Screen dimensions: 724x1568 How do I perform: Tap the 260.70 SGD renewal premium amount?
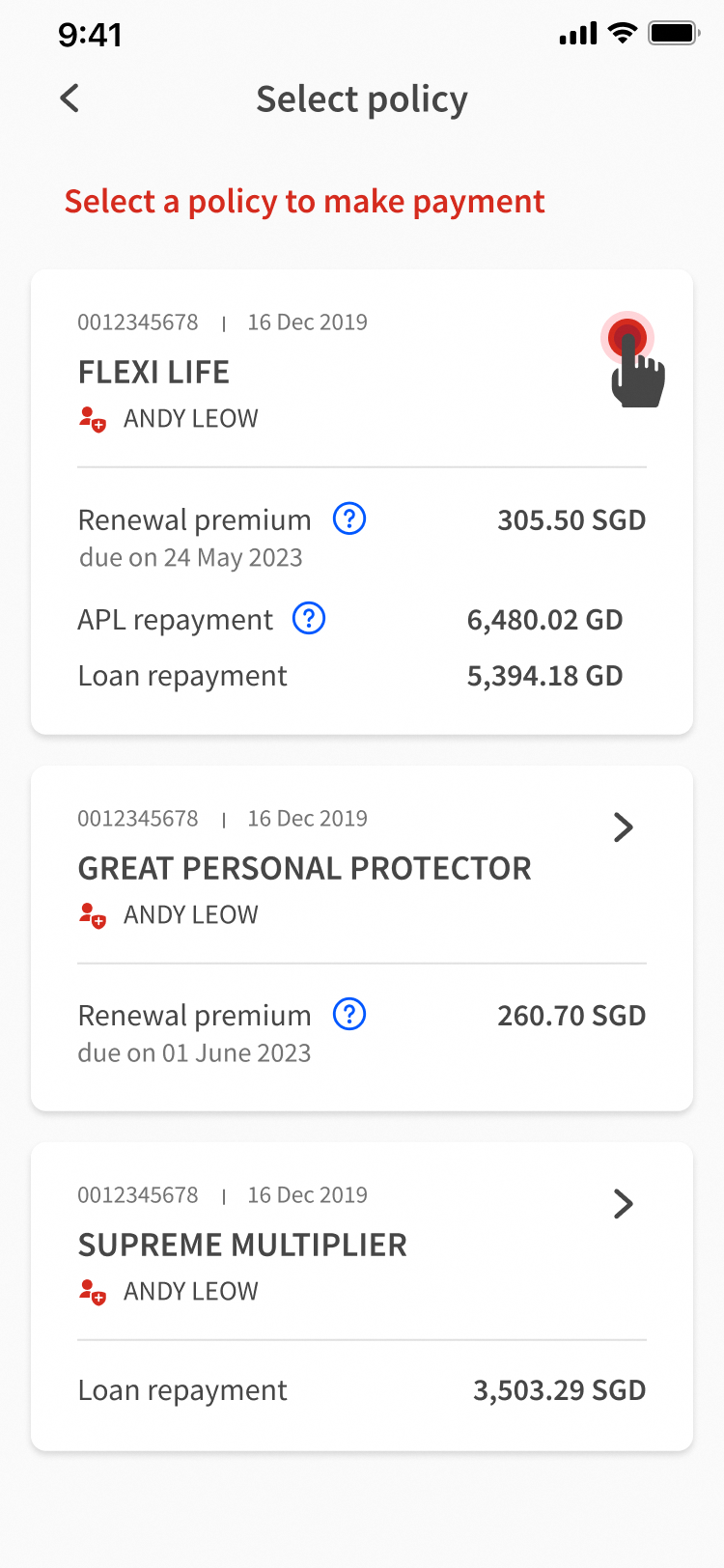[571, 1016]
